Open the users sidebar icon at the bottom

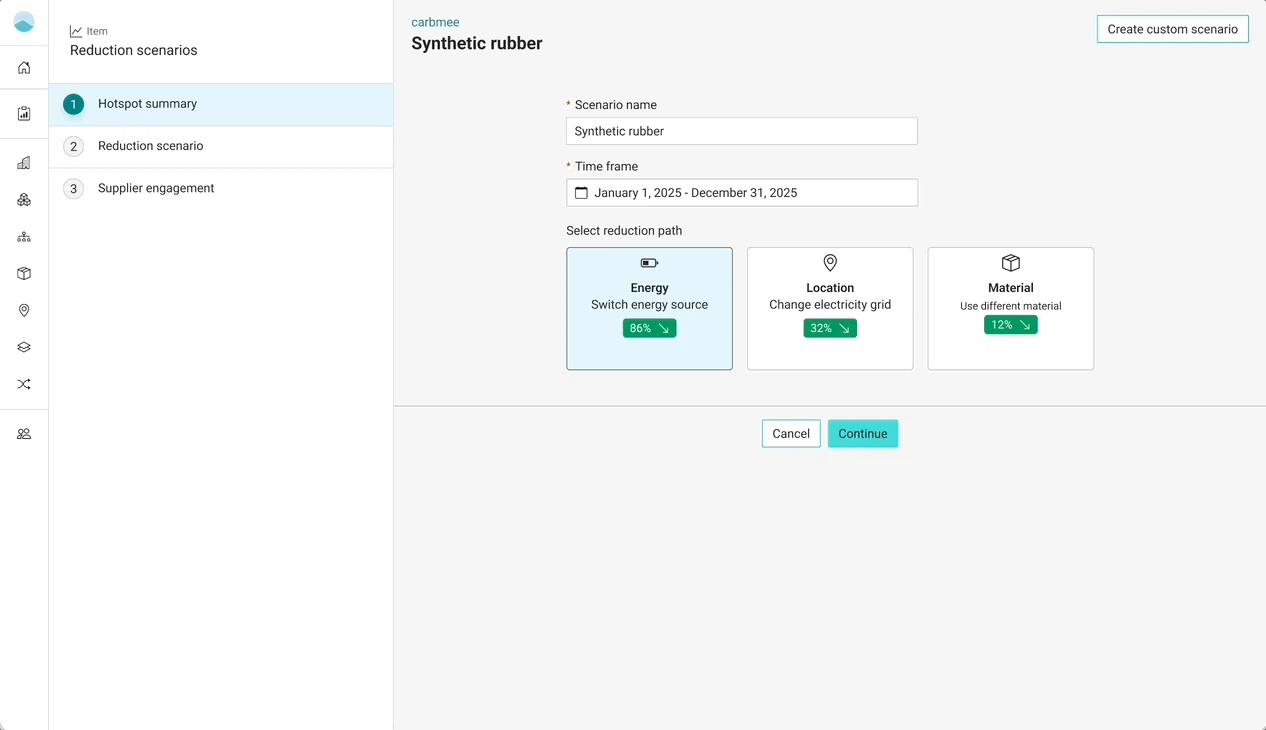point(23,433)
